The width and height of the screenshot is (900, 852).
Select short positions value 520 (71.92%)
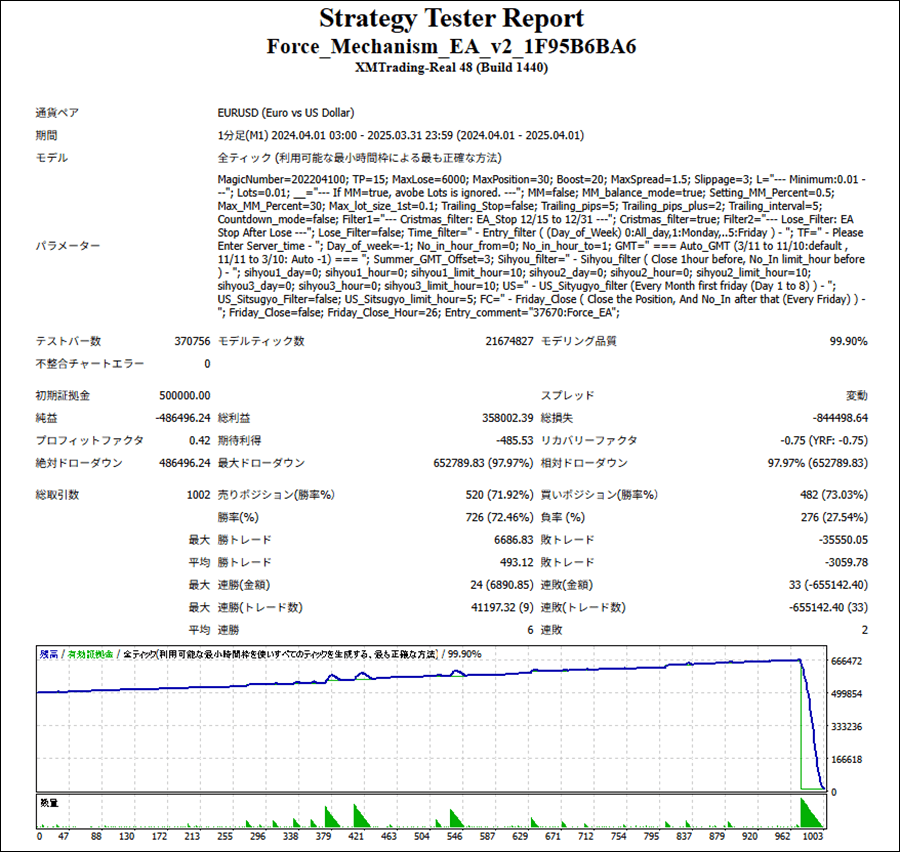point(499,495)
